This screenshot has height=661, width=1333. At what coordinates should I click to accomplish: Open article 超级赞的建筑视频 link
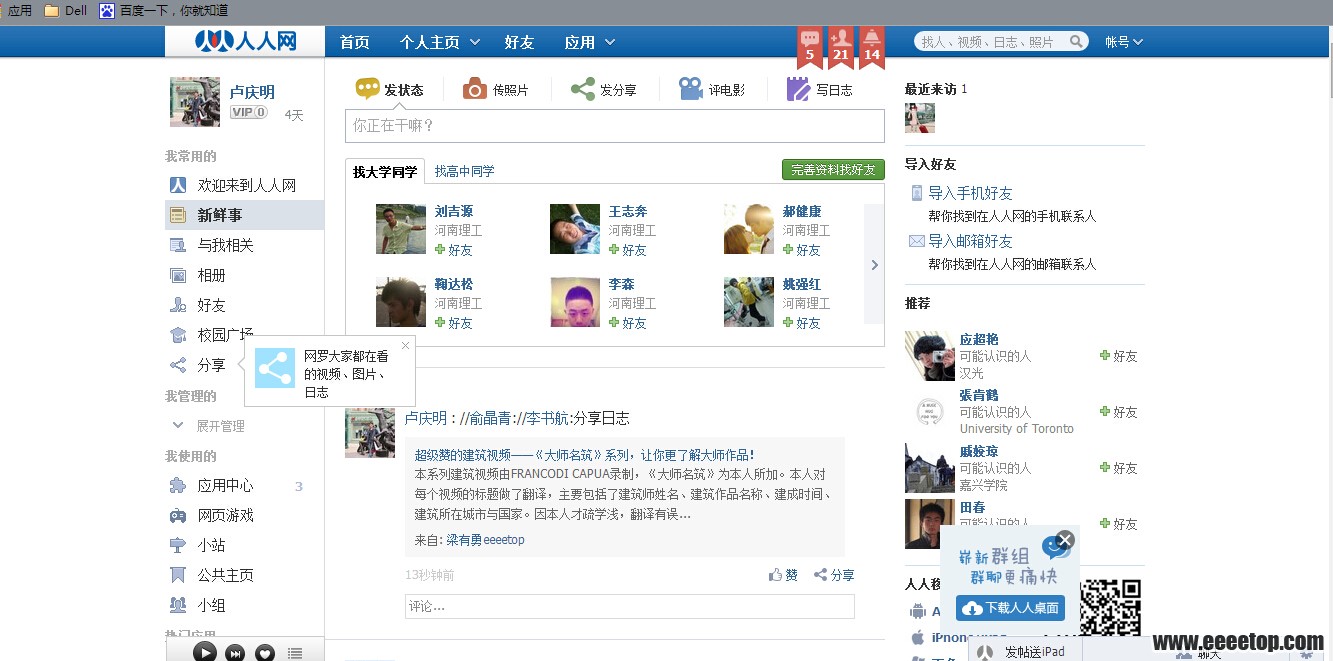[x=584, y=454]
